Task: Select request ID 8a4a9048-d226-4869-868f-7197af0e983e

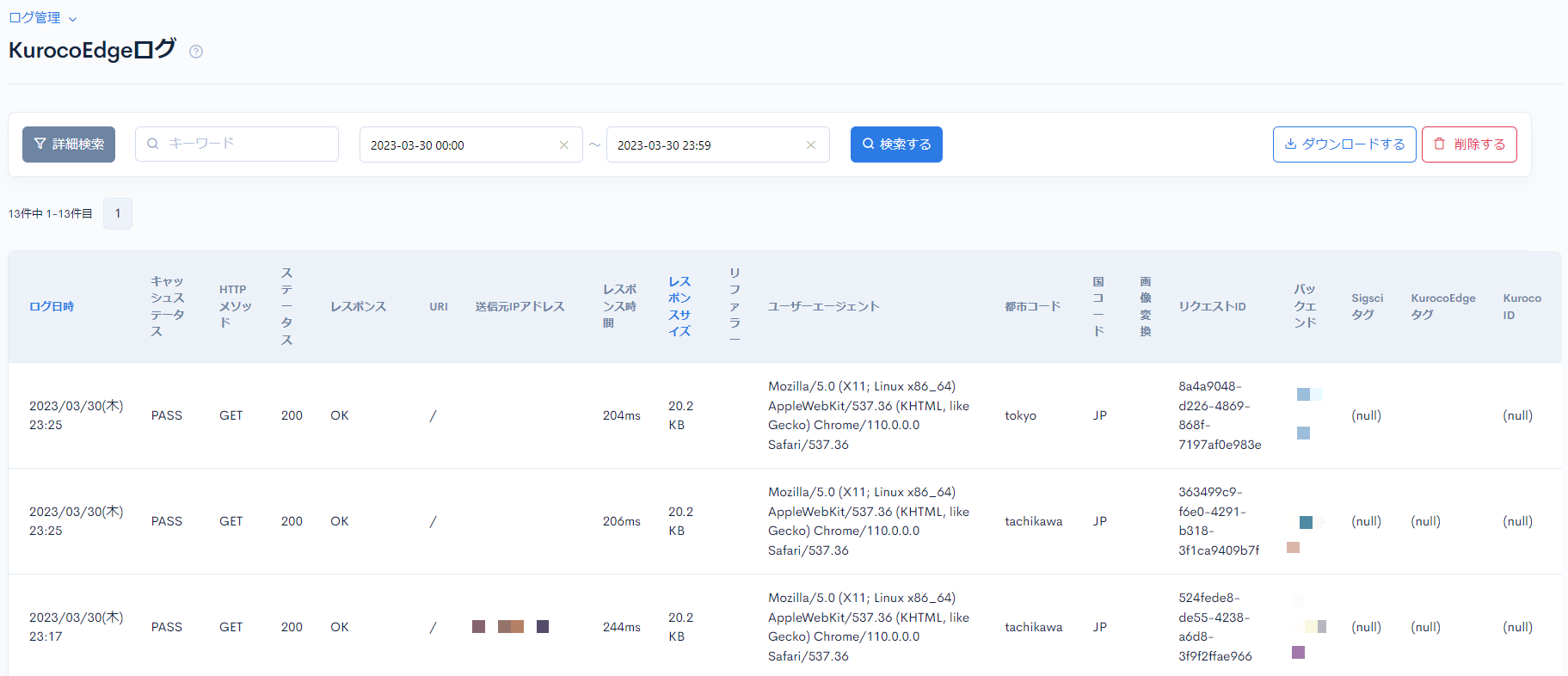Action: tap(1220, 415)
